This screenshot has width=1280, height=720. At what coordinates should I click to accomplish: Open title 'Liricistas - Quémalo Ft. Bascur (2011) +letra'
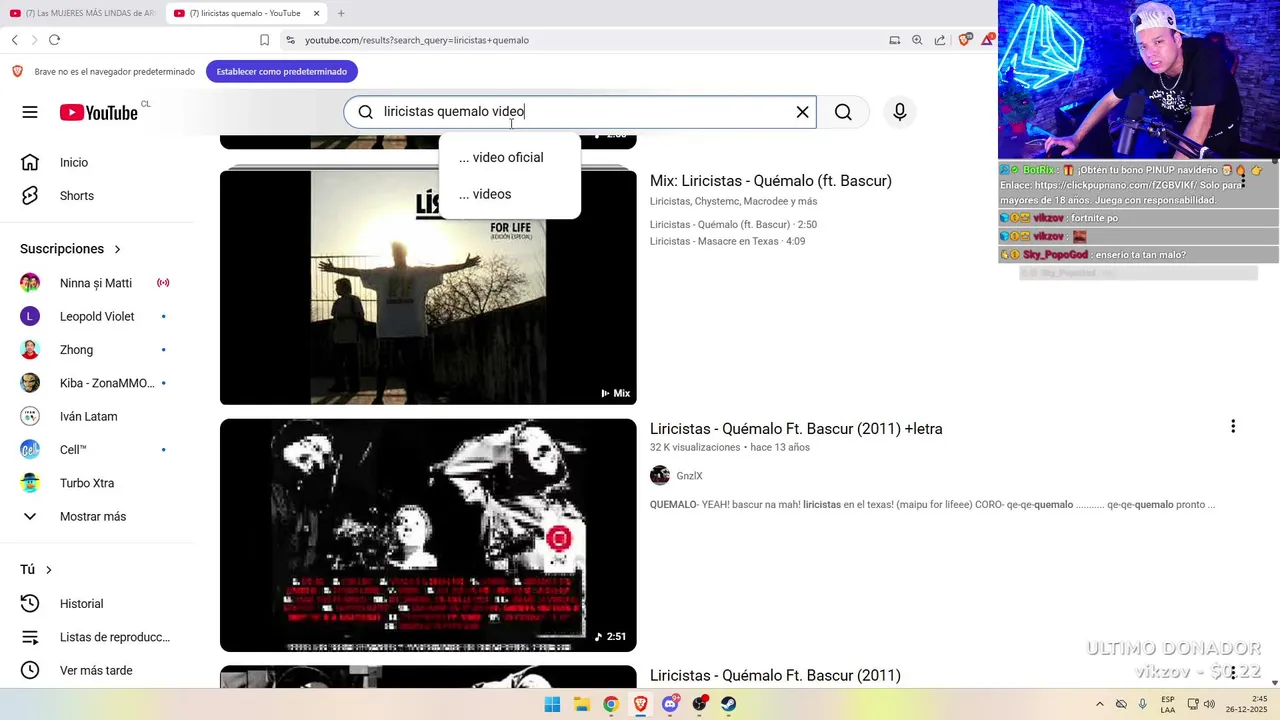click(796, 429)
